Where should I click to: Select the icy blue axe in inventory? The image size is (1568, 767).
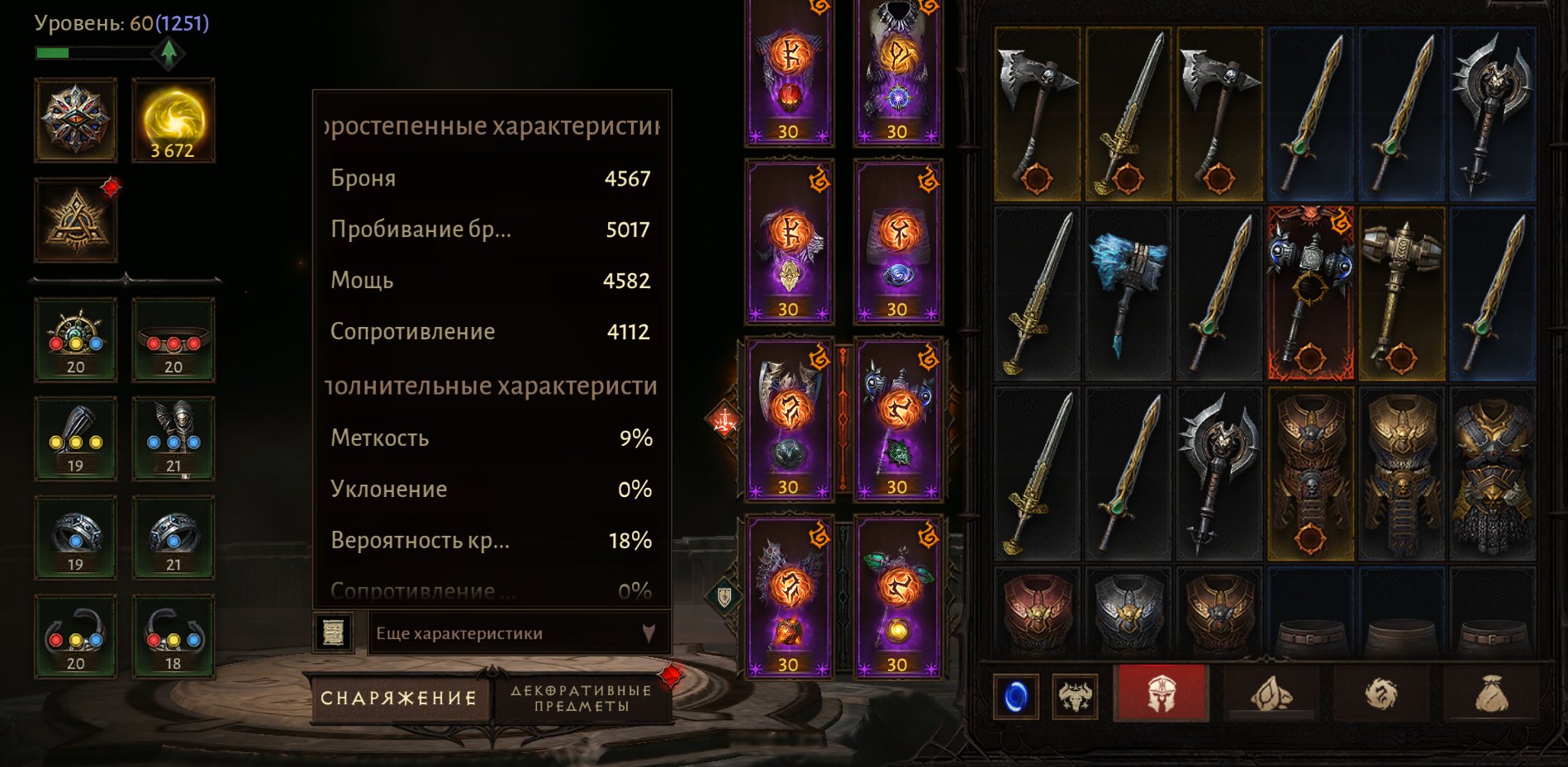(1128, 293)
